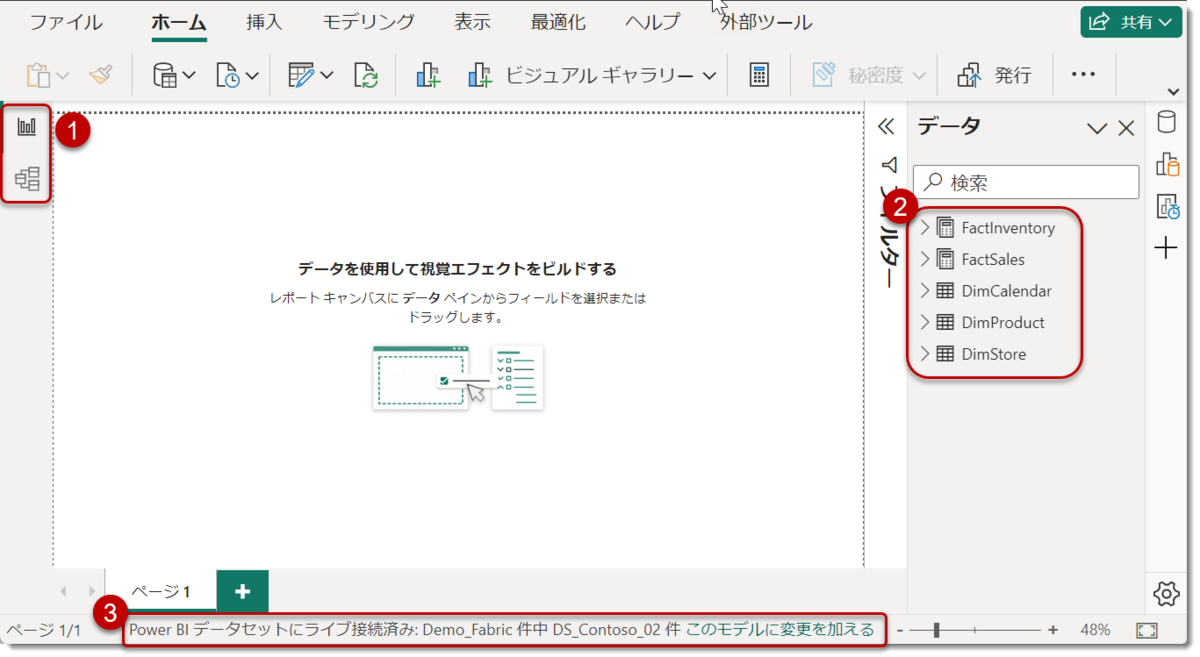Collapse the データ pane chevron
Image resolution: width=1200 pixels, height=657 pixels.
[x=1097, y=128]
